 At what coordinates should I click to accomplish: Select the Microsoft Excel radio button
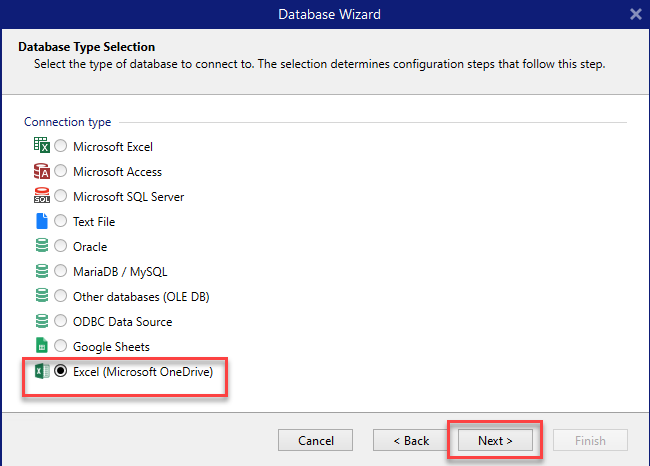[61, 147]
